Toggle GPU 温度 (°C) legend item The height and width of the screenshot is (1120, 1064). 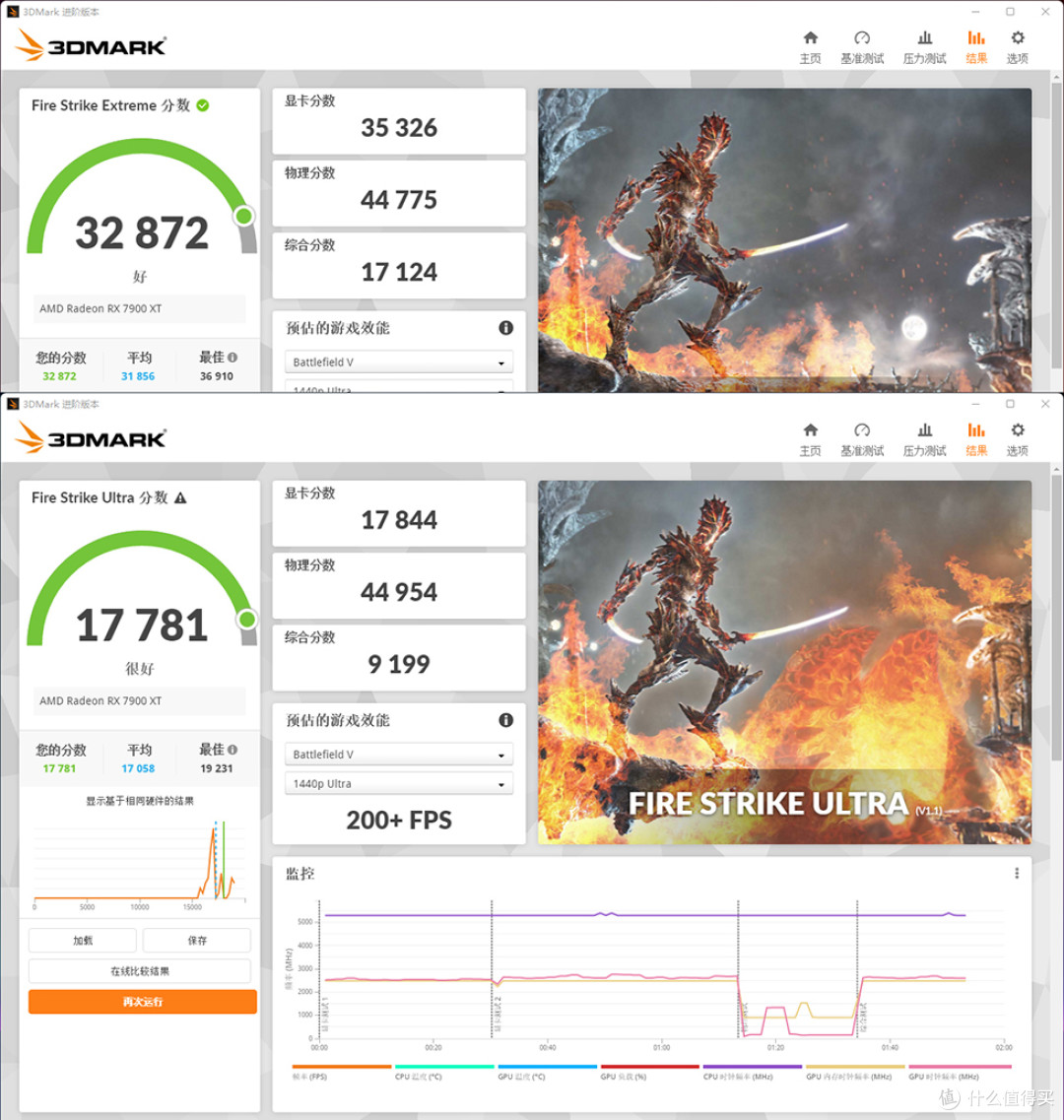pos(547,1072)
